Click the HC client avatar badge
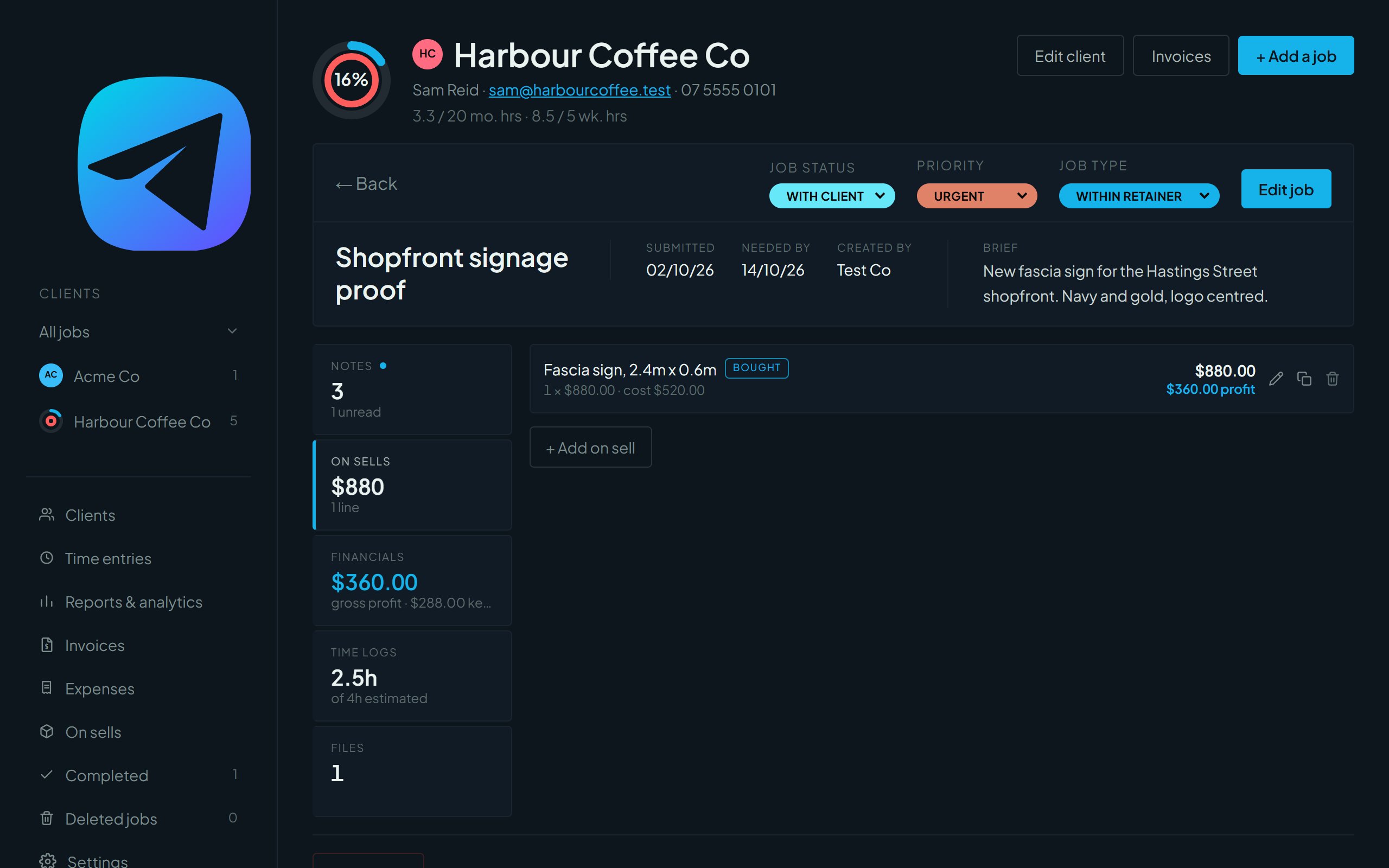This screenshot has height=868, width=1389. 427,54
